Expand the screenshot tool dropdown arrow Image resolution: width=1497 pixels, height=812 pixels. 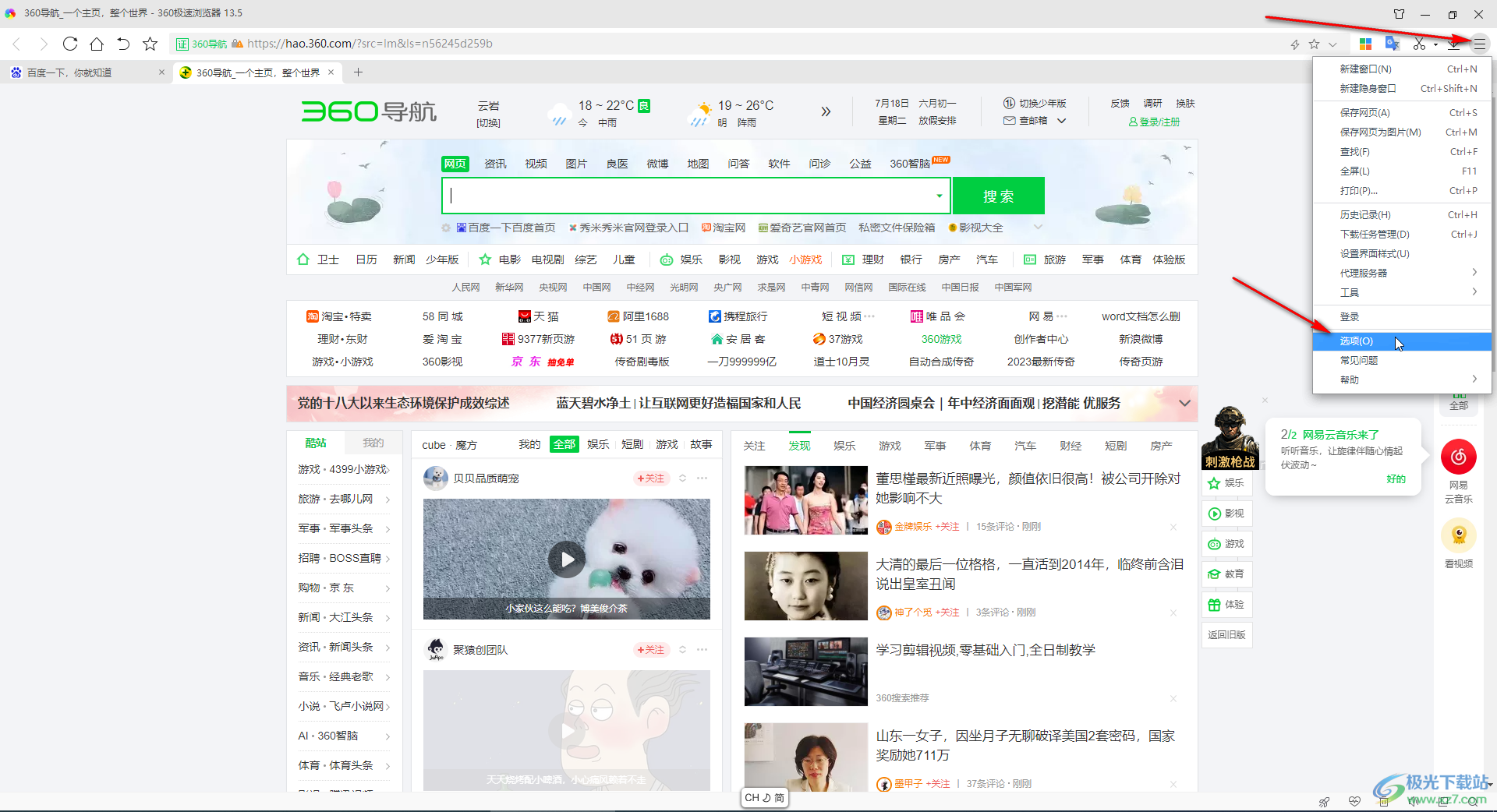click(x=1435, y=44)
